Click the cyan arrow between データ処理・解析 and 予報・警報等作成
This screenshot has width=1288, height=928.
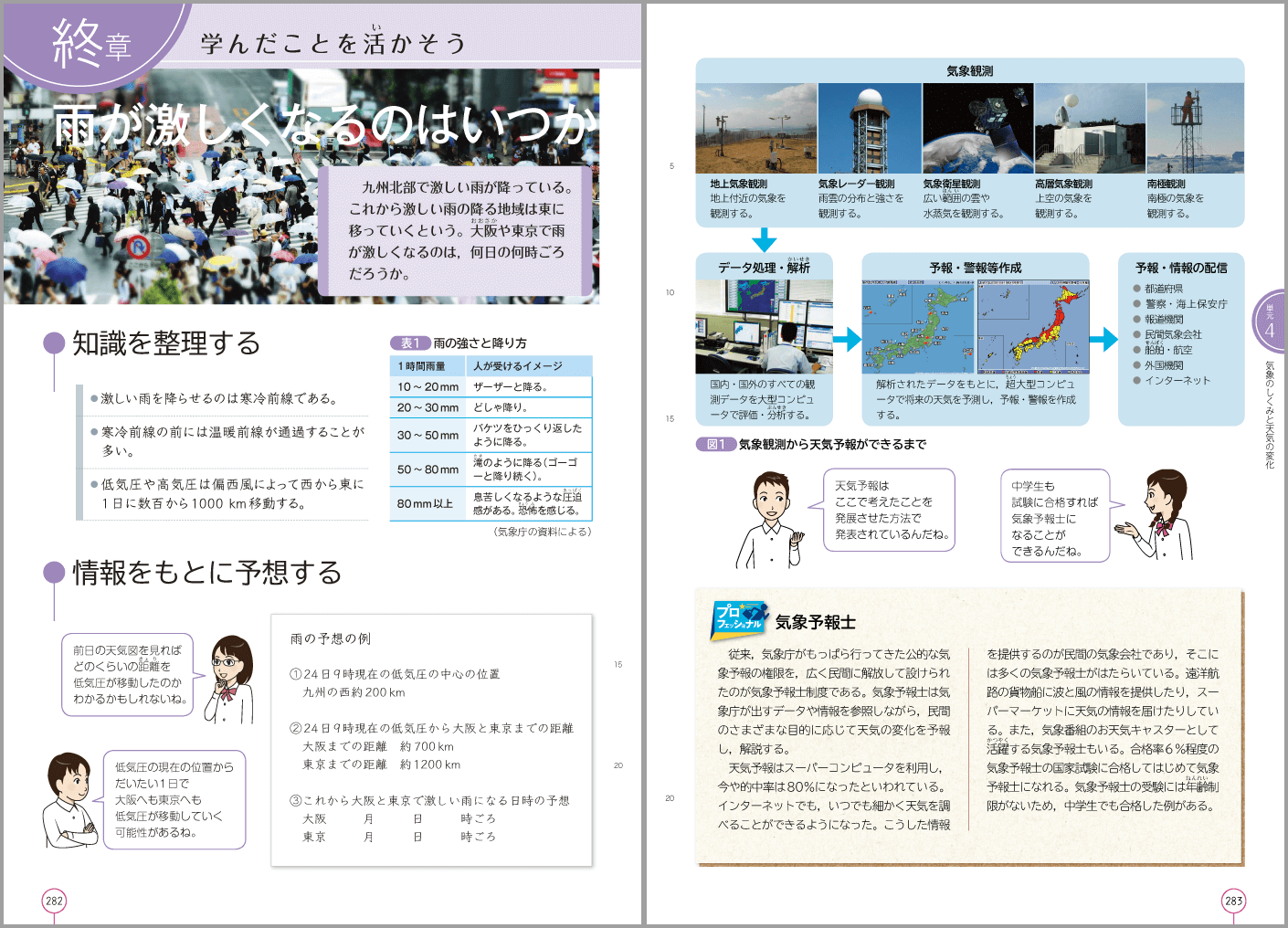tap(847, 339)
